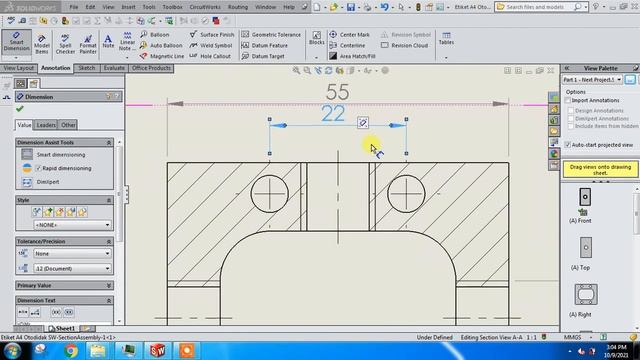The height and width of the screenshot is (360, 640).
Task: Open the Insert menu
Action: (128, 7)
